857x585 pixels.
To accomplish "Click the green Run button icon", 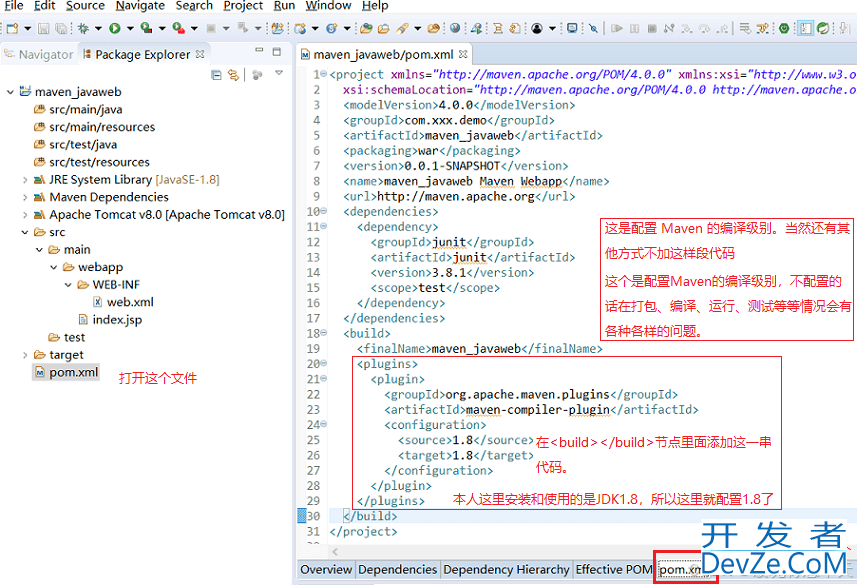I will [115, 28].
